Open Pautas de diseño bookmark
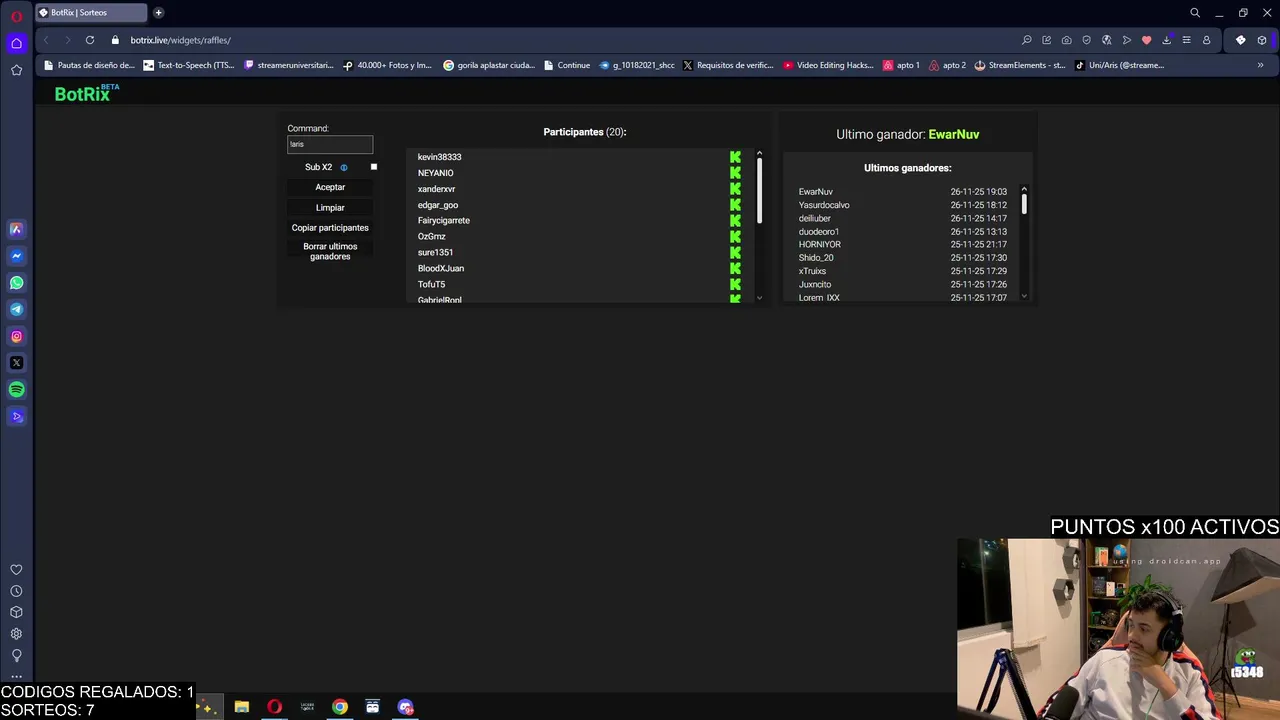 point(89,65)
